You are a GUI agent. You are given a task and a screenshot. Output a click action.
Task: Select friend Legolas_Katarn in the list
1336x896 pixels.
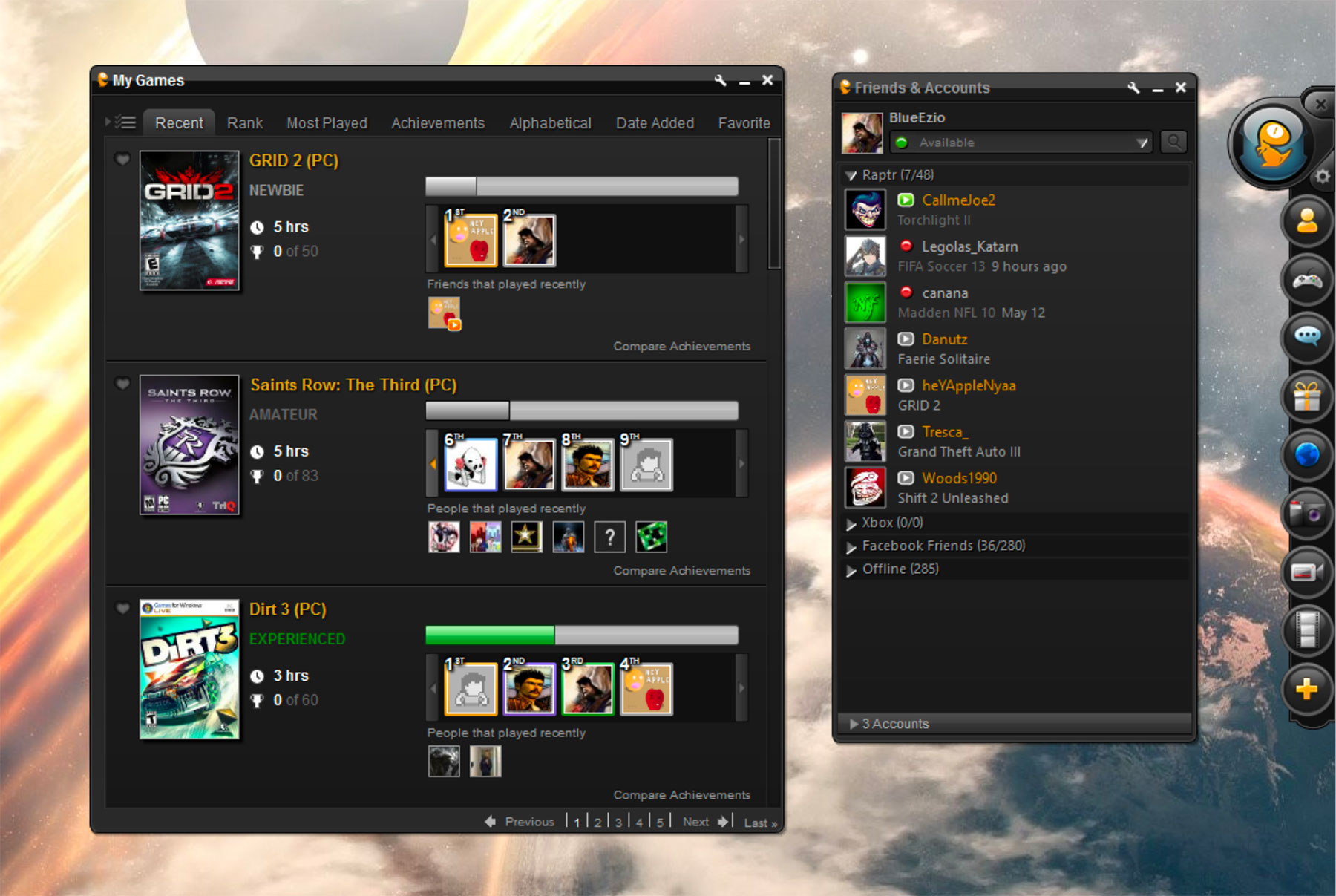click(x=1015, y=256)
